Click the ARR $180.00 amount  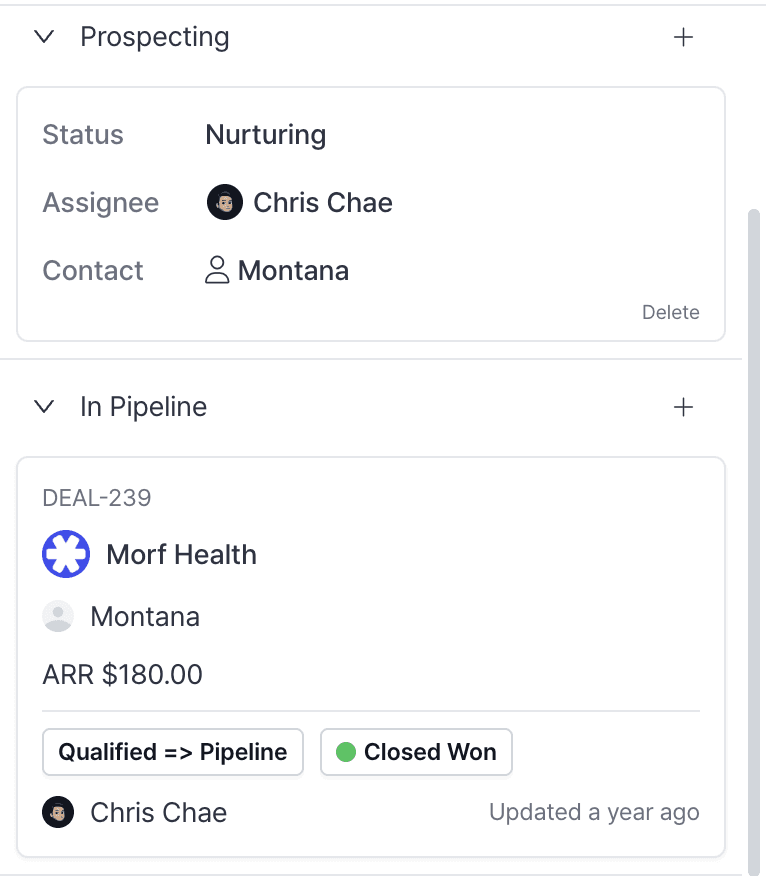pyautogui.click(x=123, y=675)
